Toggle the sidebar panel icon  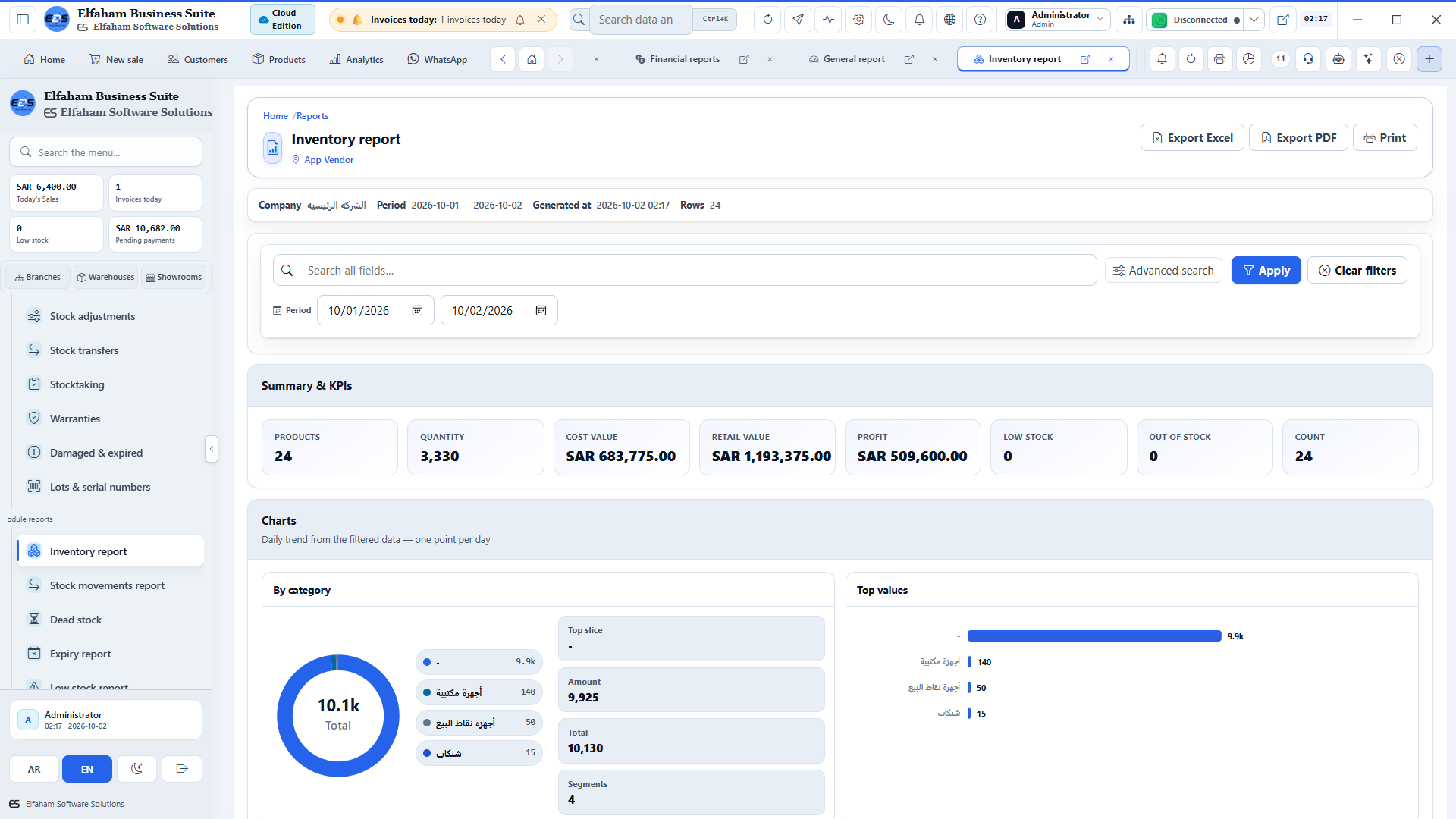[x=23, y=20]
